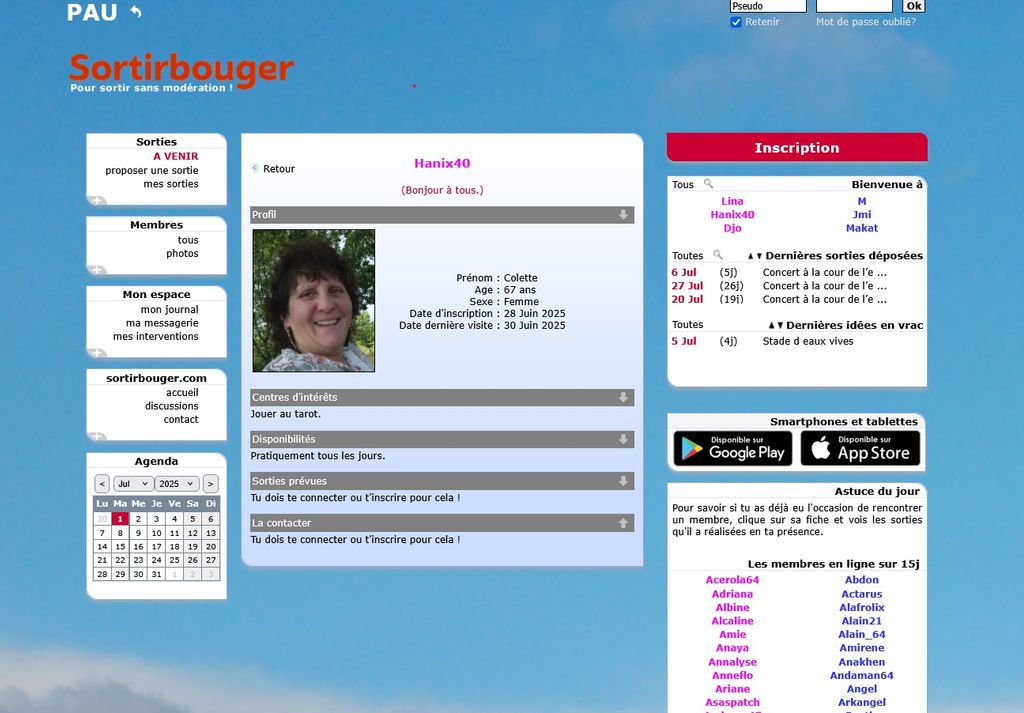Go to accueil page
1024x713 pixels.
(182, 392)
